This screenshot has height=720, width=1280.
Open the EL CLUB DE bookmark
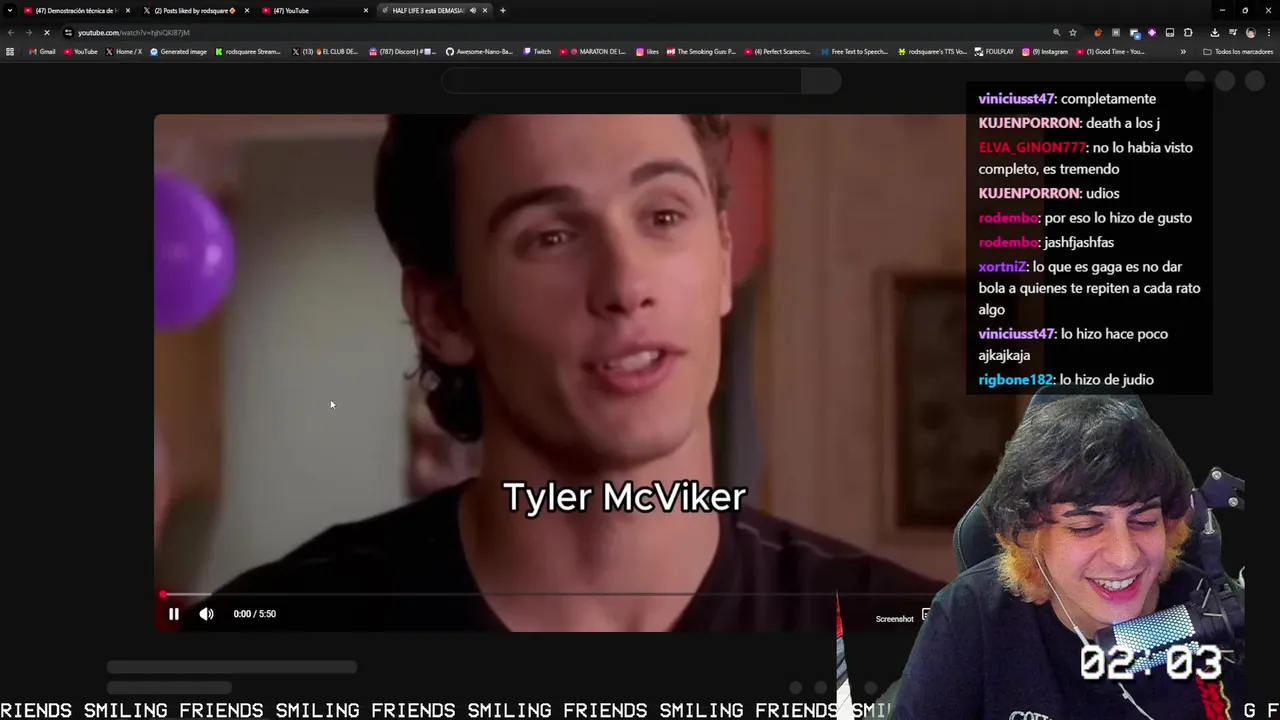coord(325,51)
